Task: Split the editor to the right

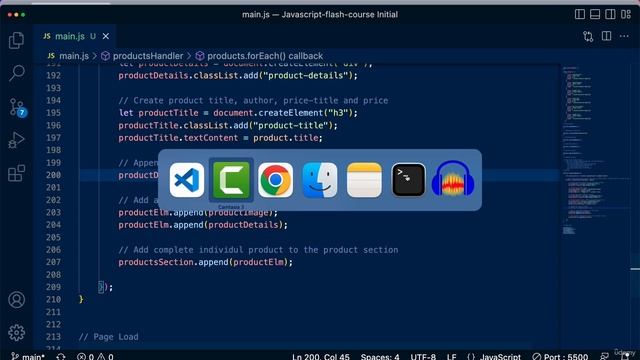Action: 607,36
